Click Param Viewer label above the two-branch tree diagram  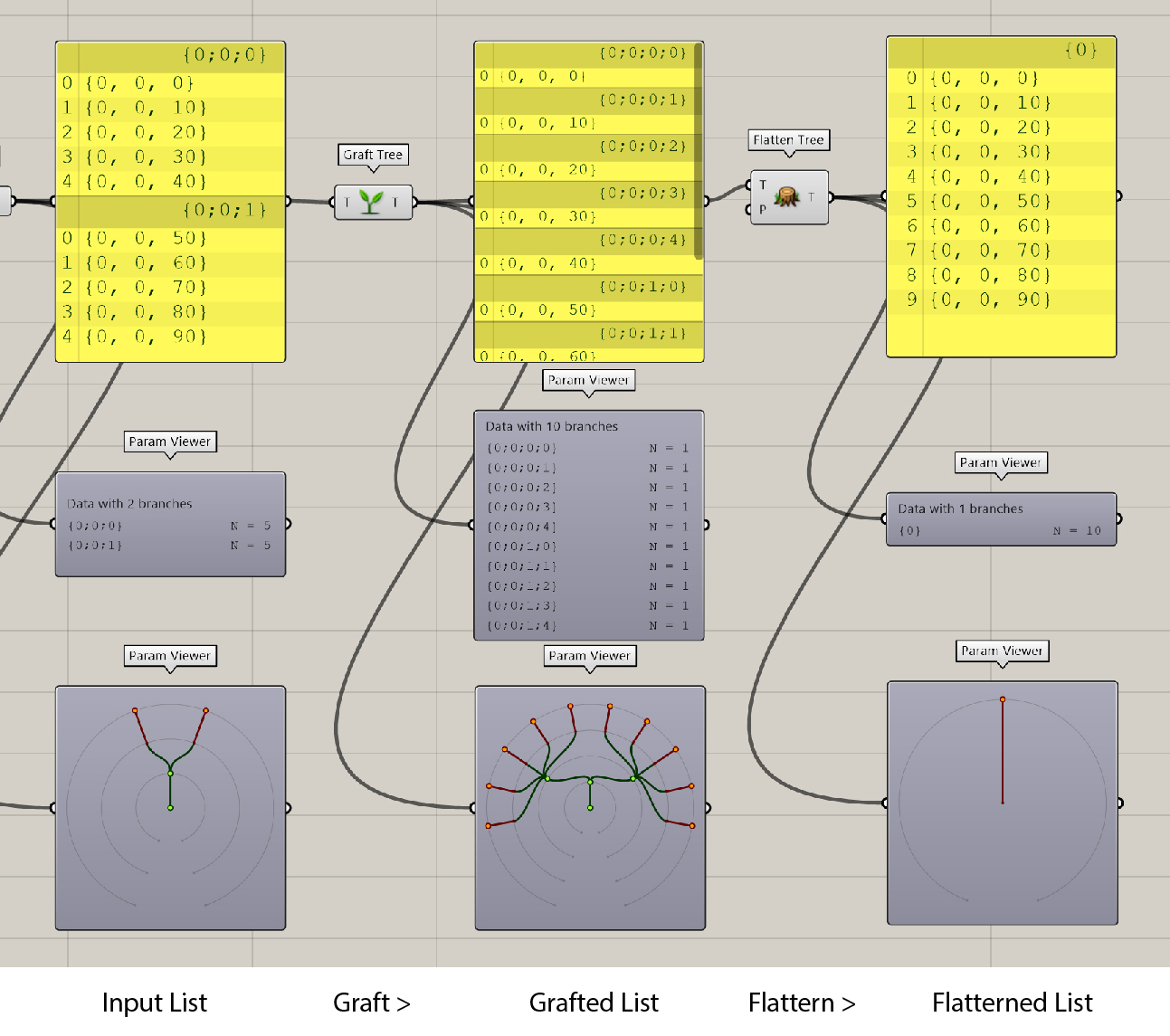[x=170, y=656]
